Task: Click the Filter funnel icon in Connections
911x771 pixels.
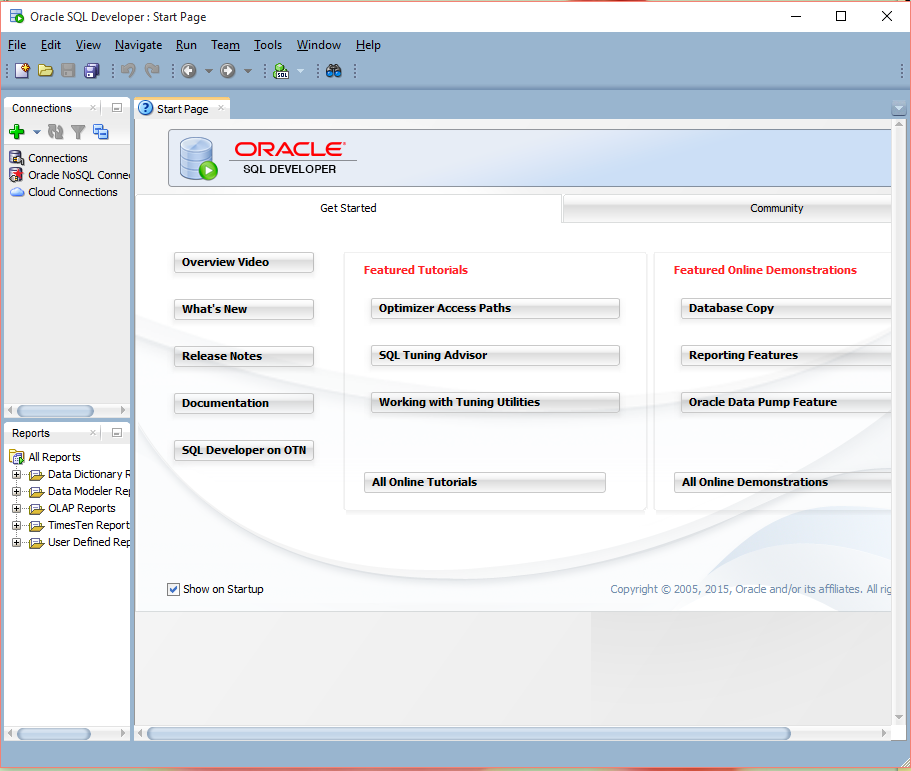Action: pyautogui.click(x=78, y=132)
